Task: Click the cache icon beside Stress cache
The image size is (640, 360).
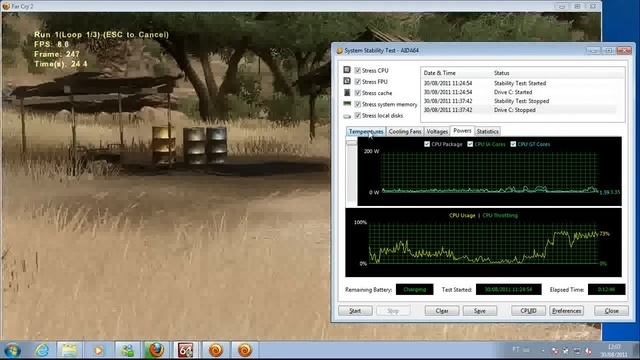Action: point(347,93)
